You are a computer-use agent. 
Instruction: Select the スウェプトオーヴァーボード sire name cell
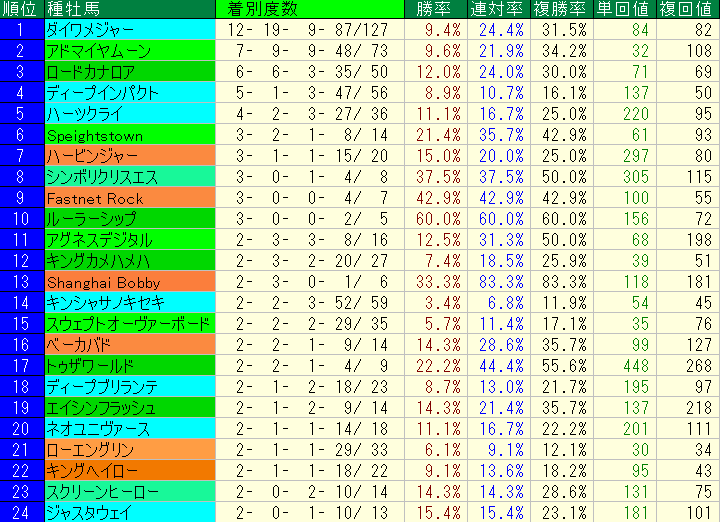(x=130, y=324)
